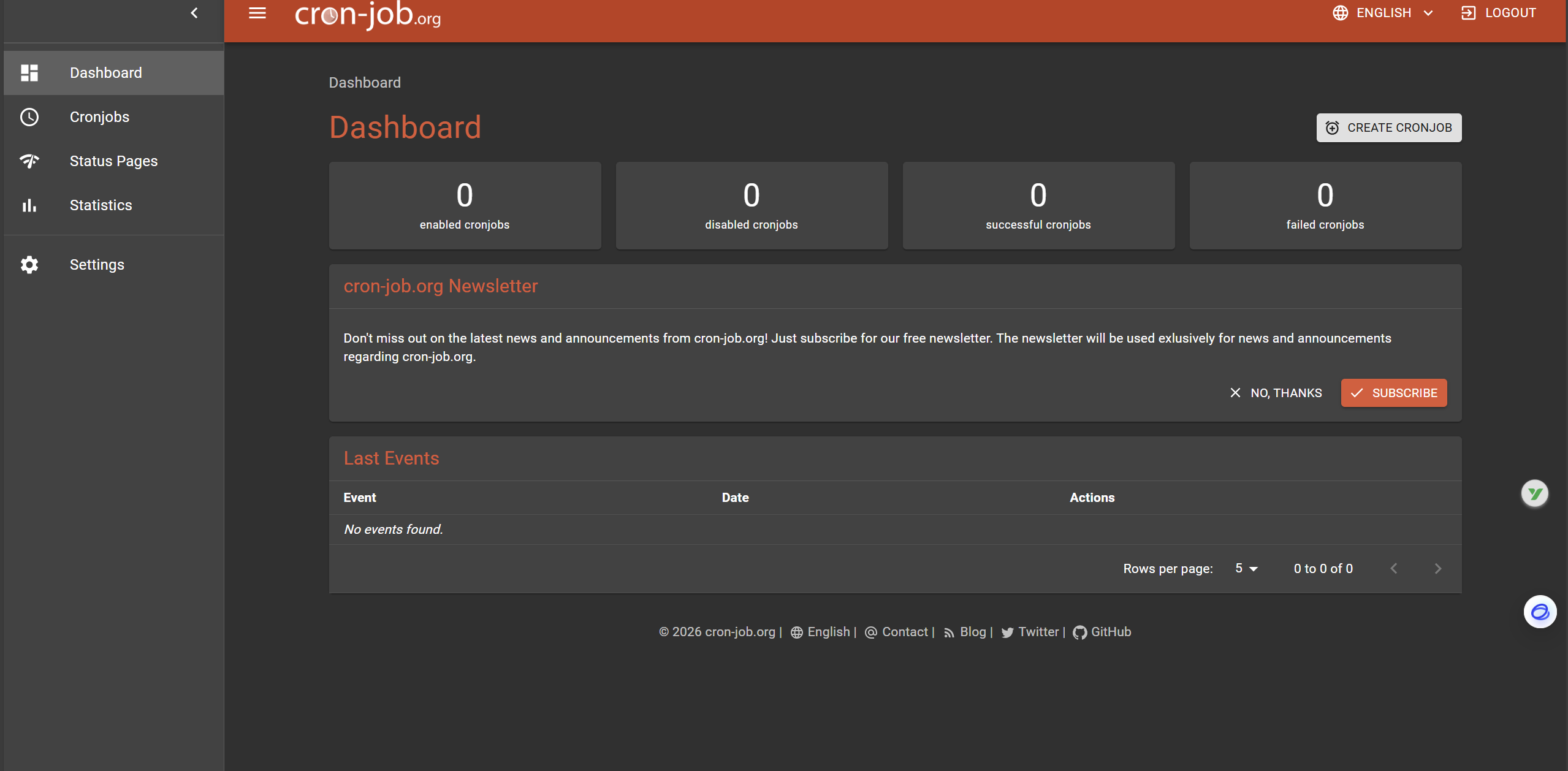Screen dimensions: 1568x771
Task: Click the 'No events found.' row
Action: (895, 530)
